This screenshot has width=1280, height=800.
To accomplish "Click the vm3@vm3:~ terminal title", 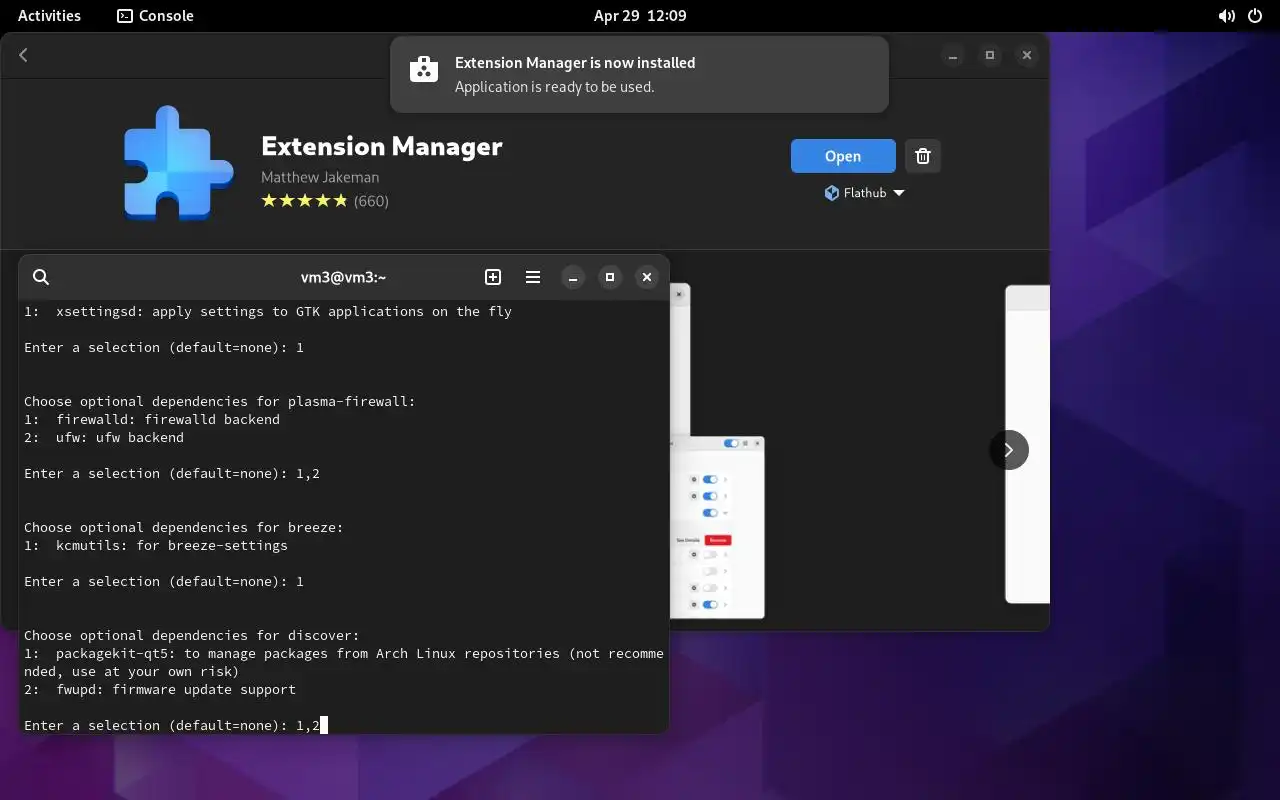I will 343,277.
